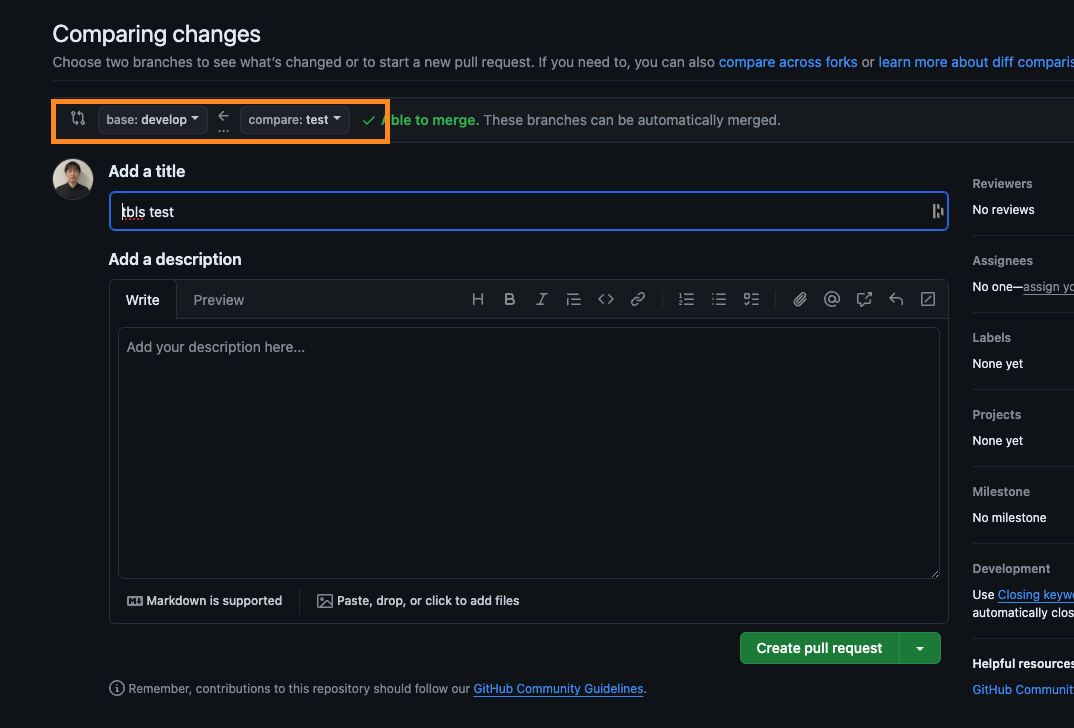
Task: Click the compare across forks link
Action: pyautogui.click(x=788, y=62)
